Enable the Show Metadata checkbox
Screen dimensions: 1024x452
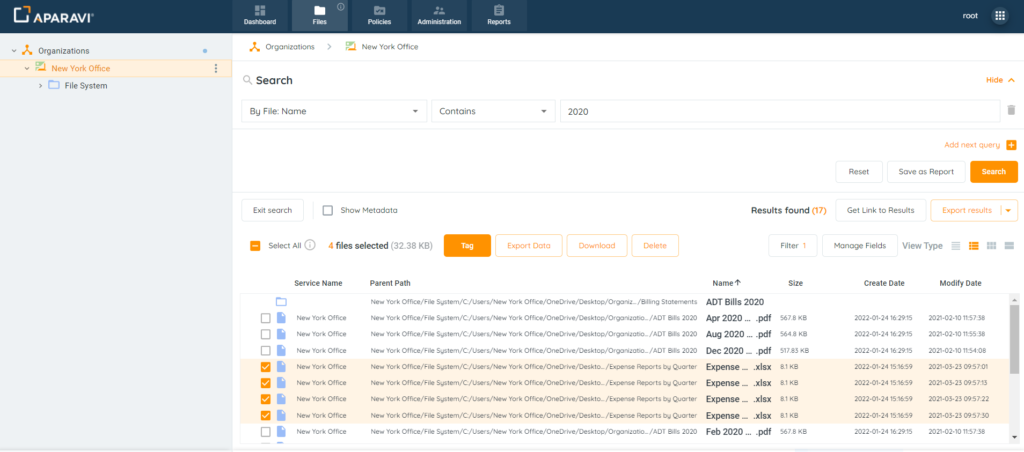click(328, 210)
